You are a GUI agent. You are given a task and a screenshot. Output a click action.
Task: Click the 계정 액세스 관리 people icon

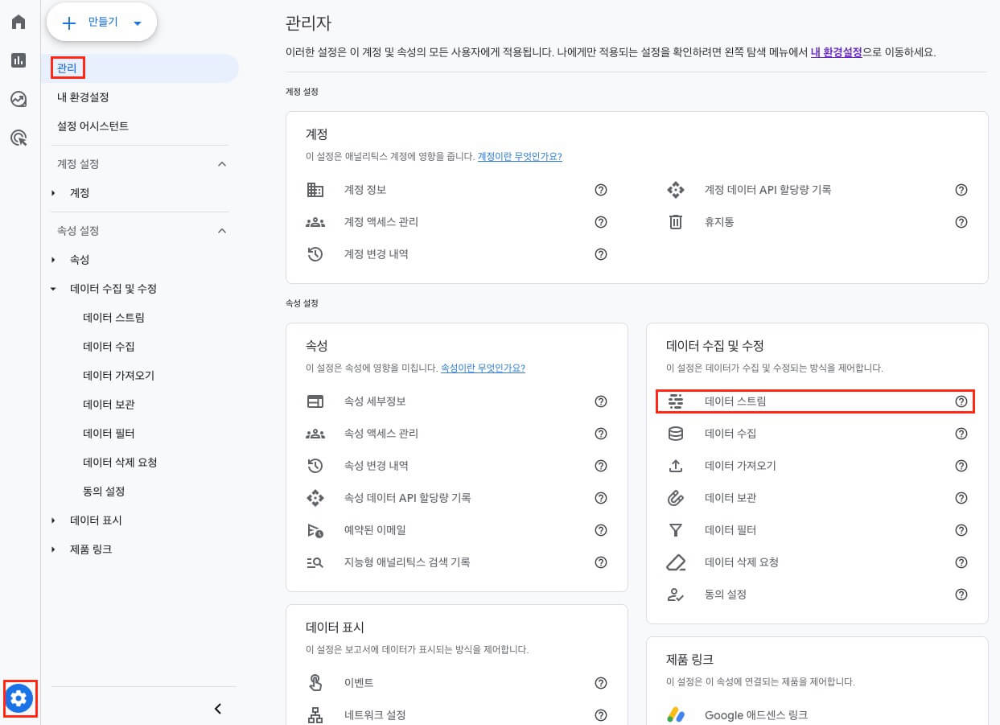pyautogui.click(x=316, y=222)
